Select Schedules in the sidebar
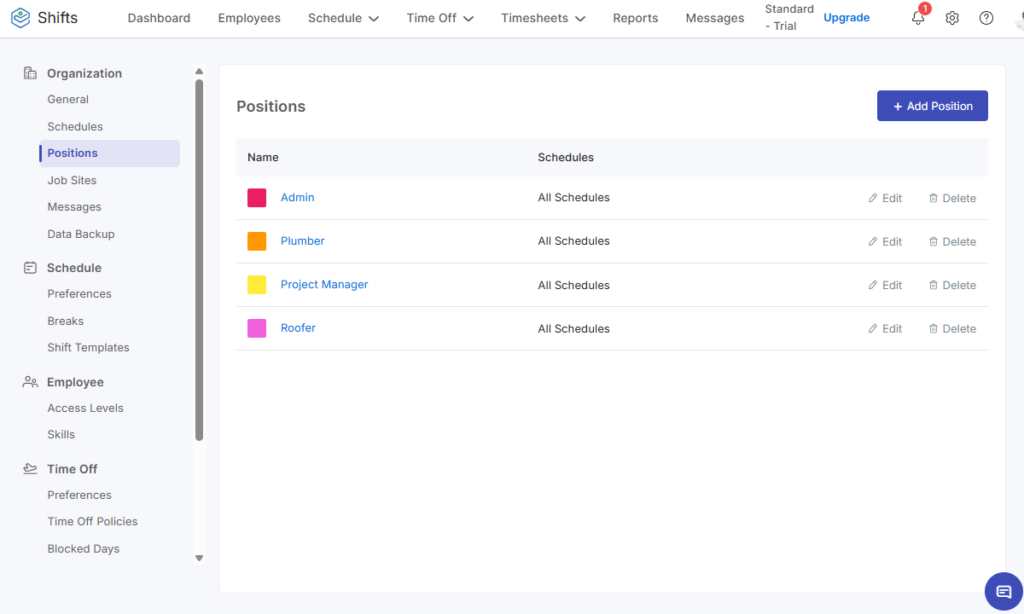Image resolution: width=1024 pixels, height=614 pixels. [x=75, y=127]
